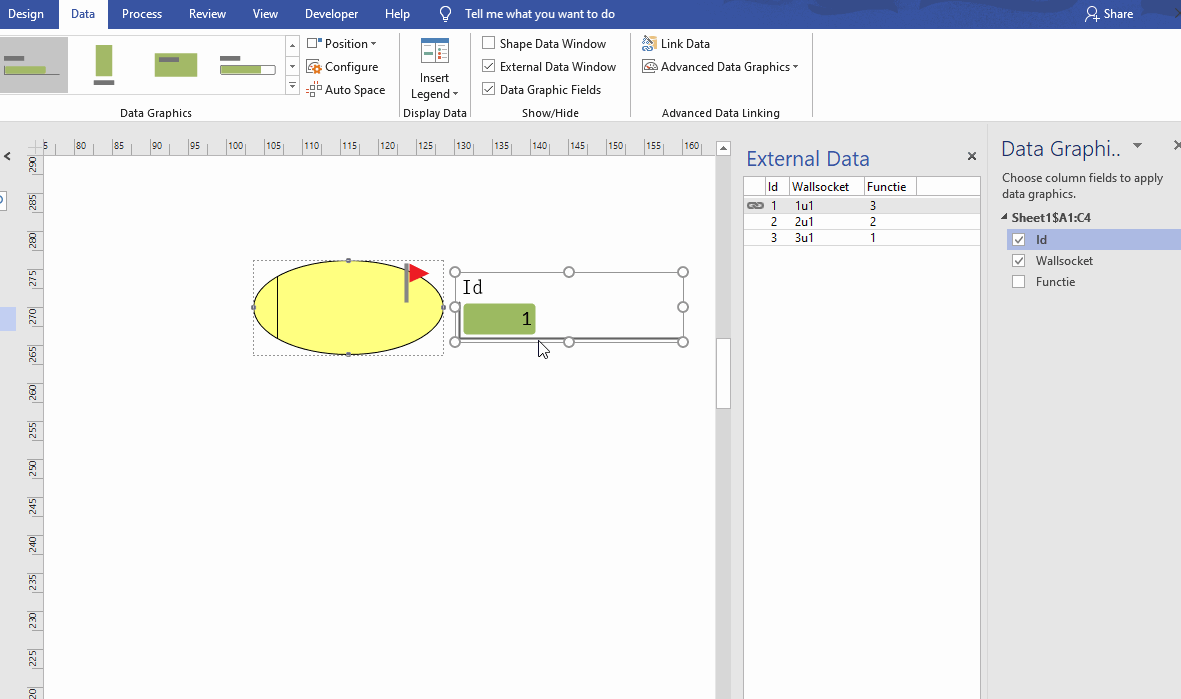Select the large green bar graphic style

click(x=175, y=65)
